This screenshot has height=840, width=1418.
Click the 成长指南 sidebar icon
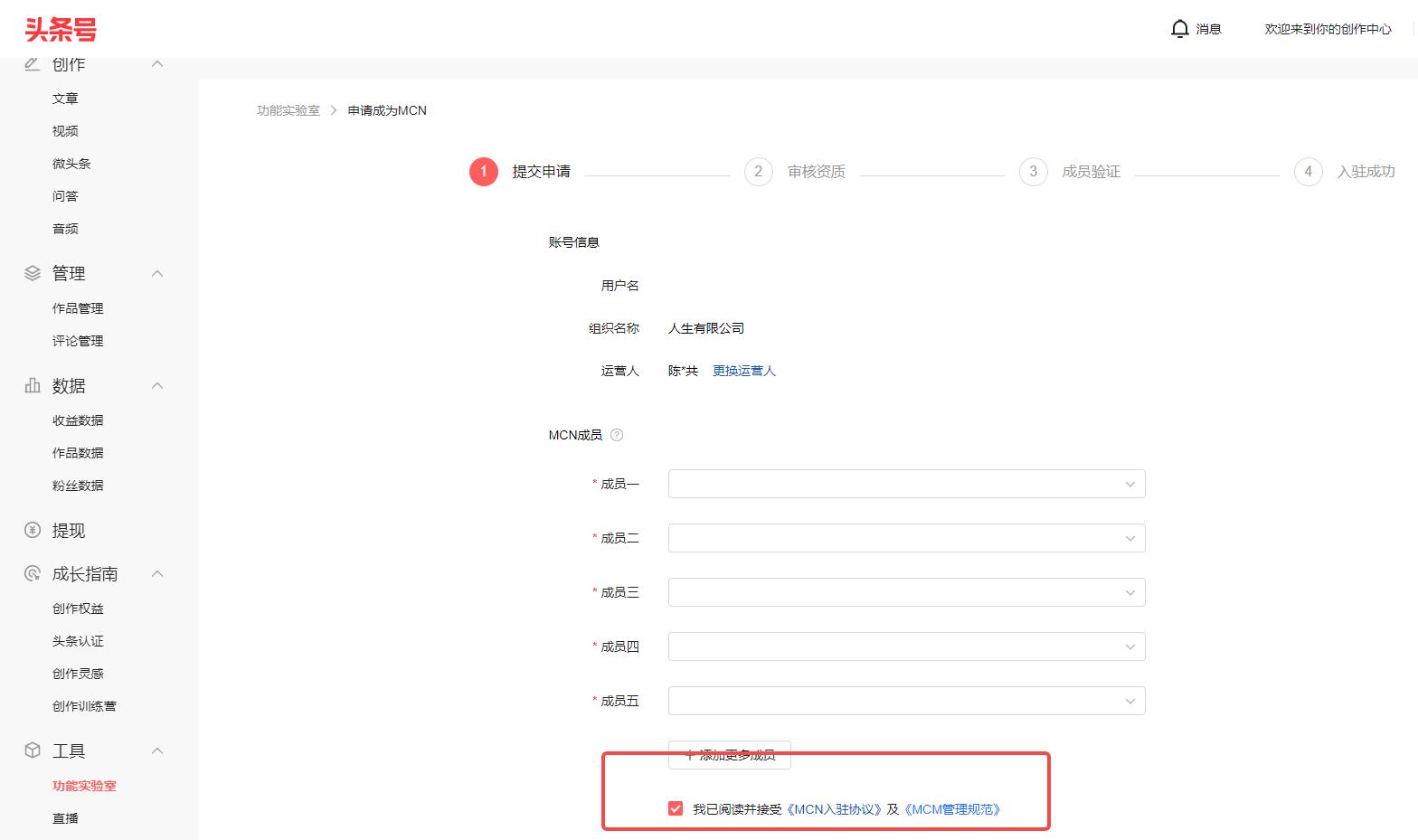[33, 573]
